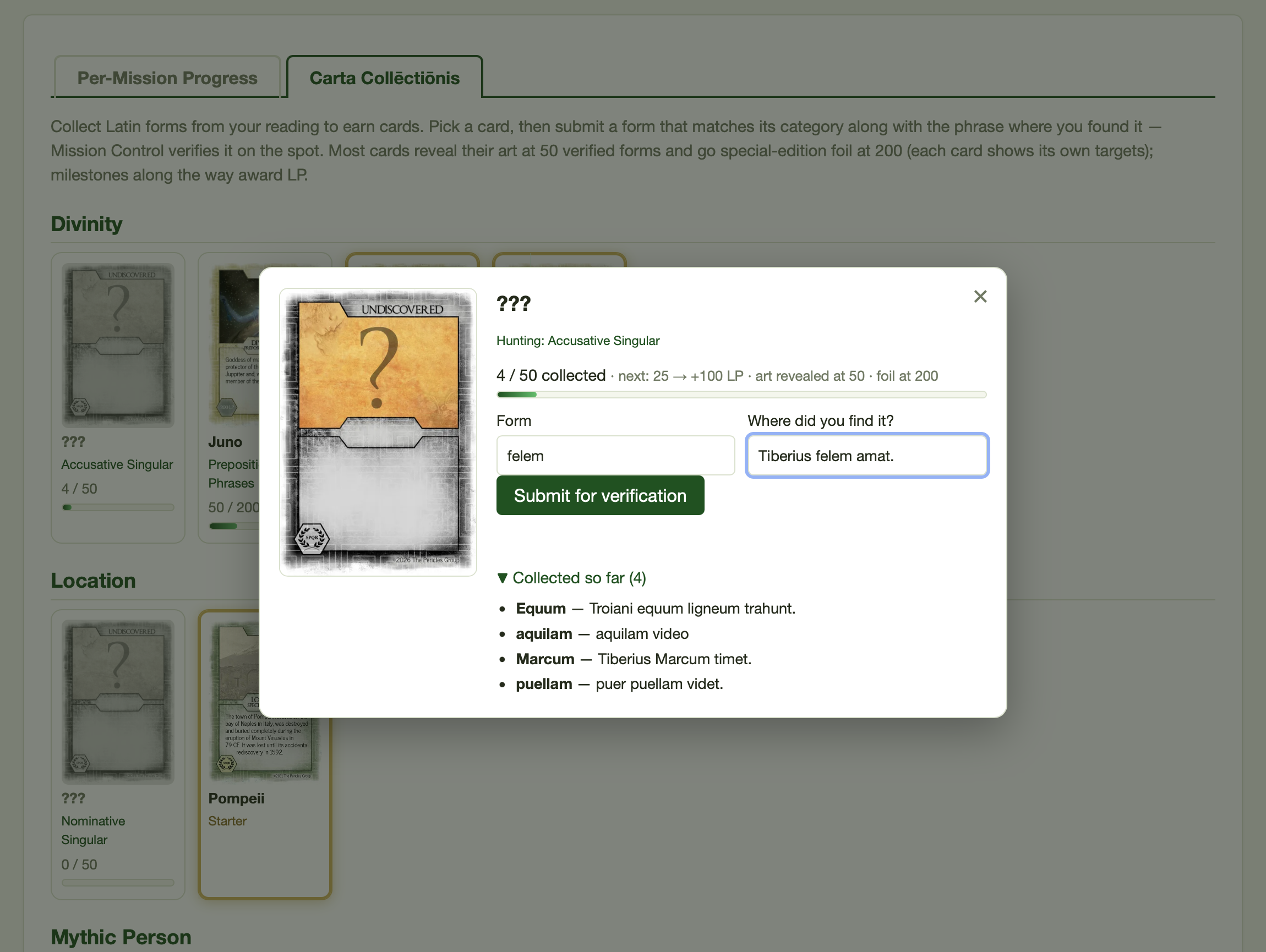Viewport: 1266px width, 952px height.
Task: Select the Carta Collēctiōnis tab
Action: point(385,77)
